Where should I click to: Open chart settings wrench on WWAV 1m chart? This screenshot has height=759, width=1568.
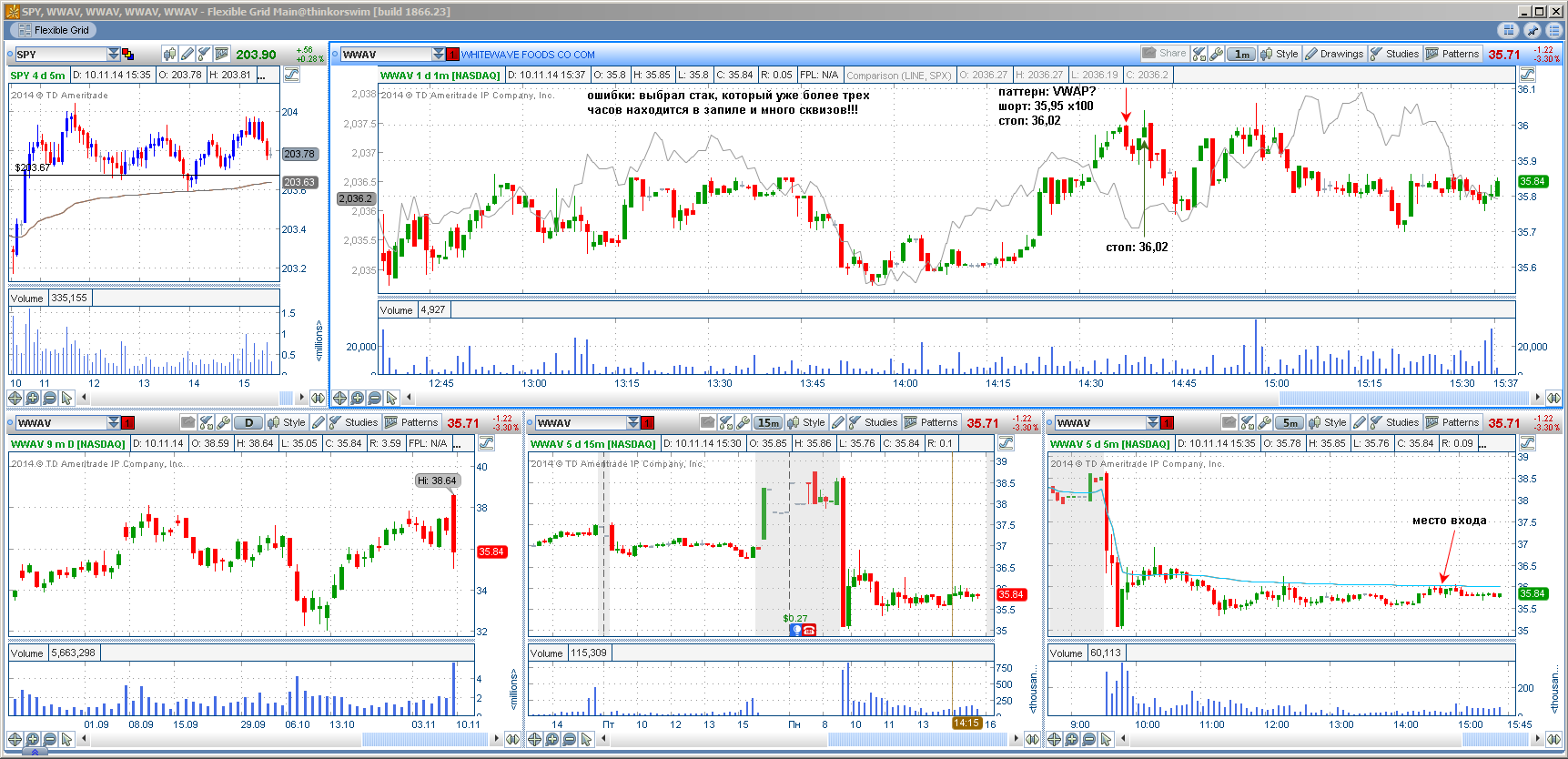pos(1217,54)
